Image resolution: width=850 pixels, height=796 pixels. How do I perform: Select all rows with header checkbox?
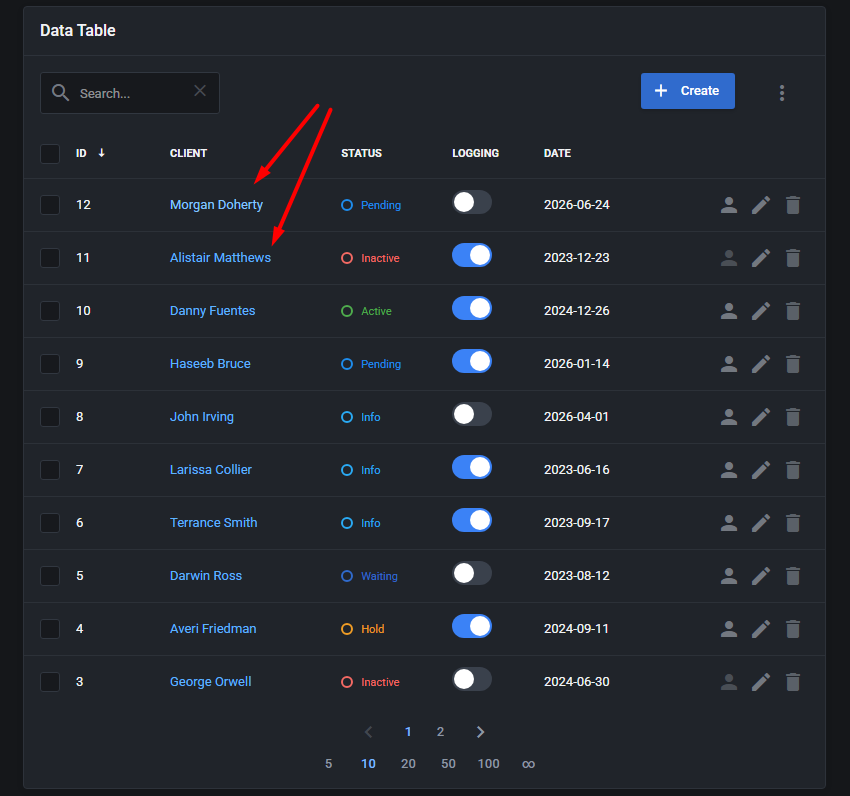[x=50, y=153]
